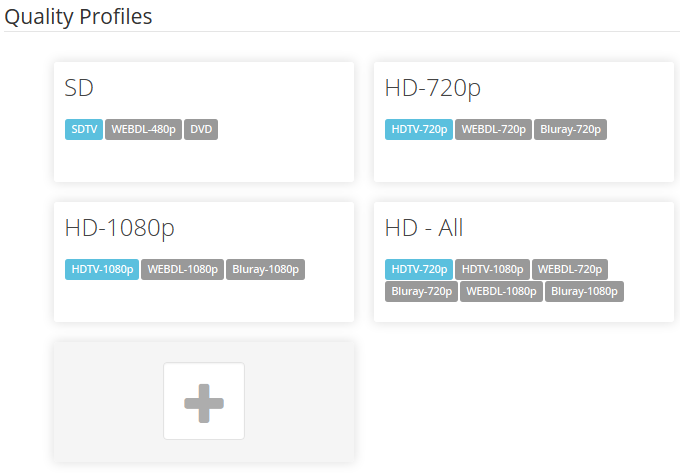This screenshot has width=680, height=473.
Task: Click Bluray-720p tag in HD-720p card
Action: click(570, 129)
